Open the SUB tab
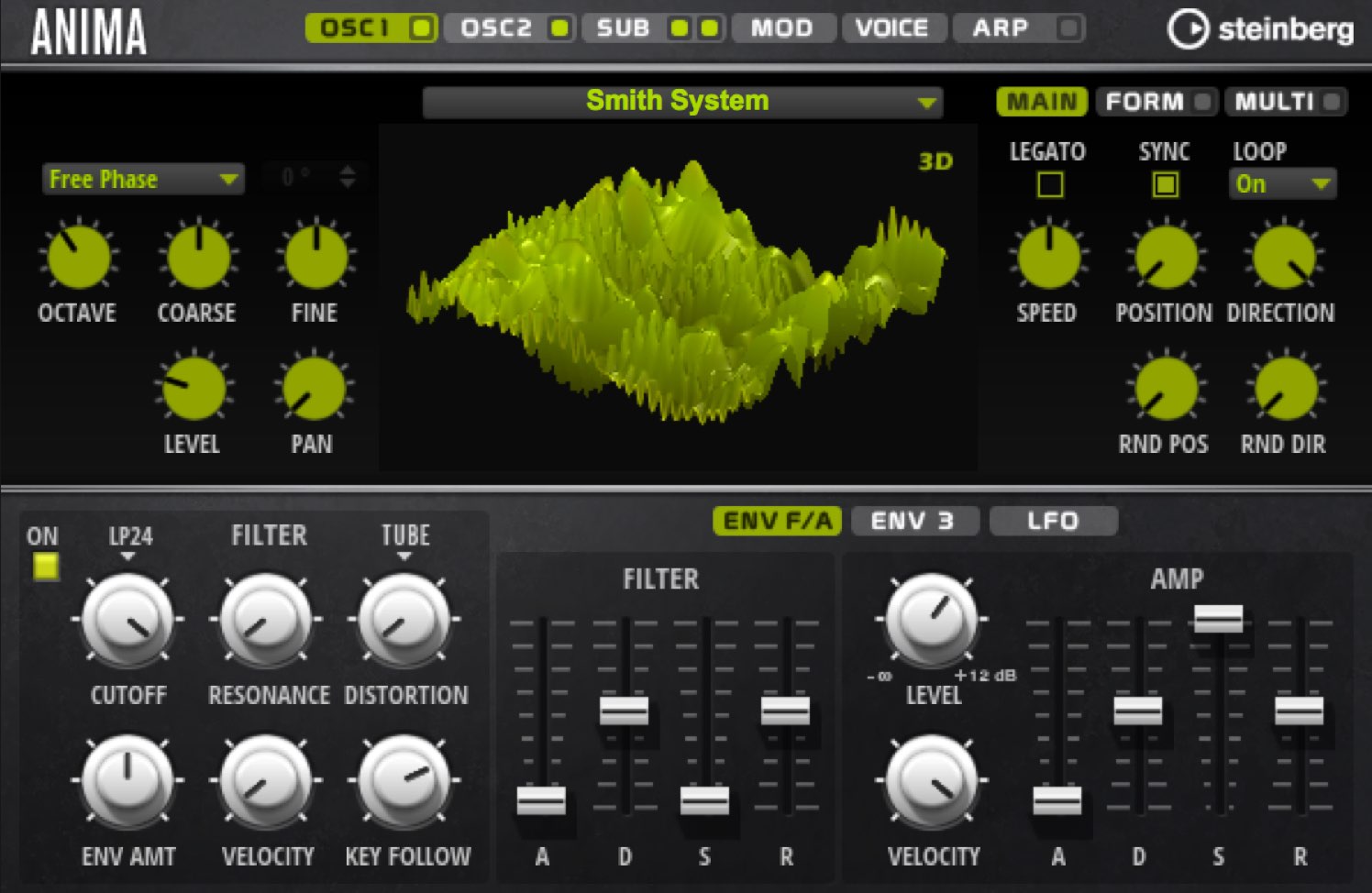 pyautogui.click(x=655, y=28)
